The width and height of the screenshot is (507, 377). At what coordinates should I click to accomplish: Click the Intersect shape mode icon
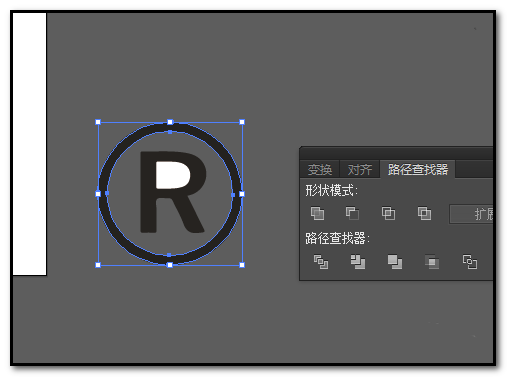click(x=388, y=213)
